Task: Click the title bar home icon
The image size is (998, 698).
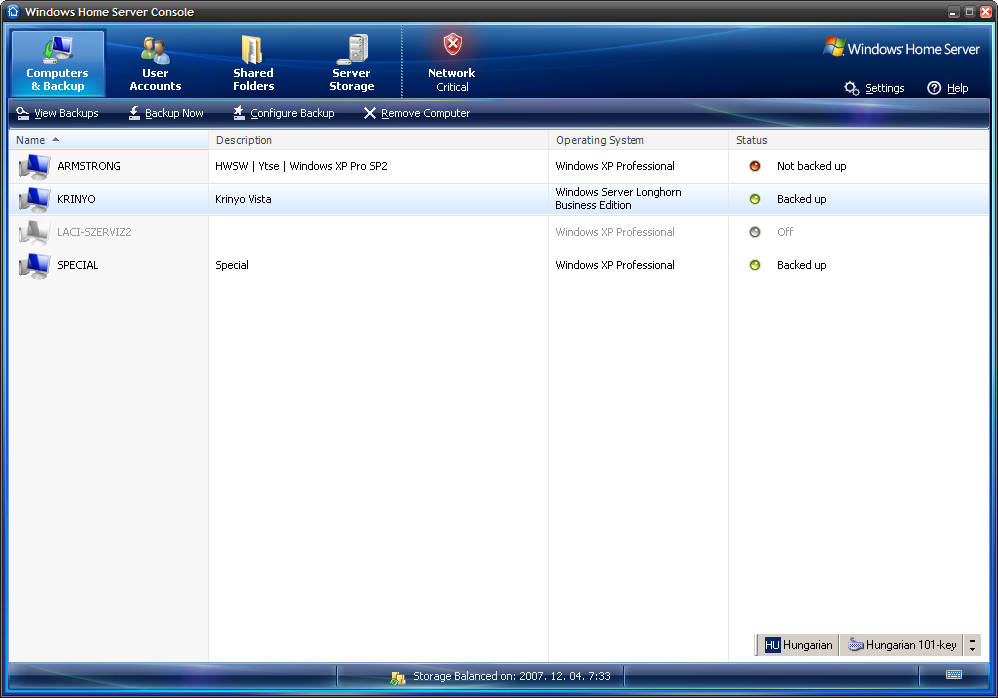Action: click(x=13, y=11)
